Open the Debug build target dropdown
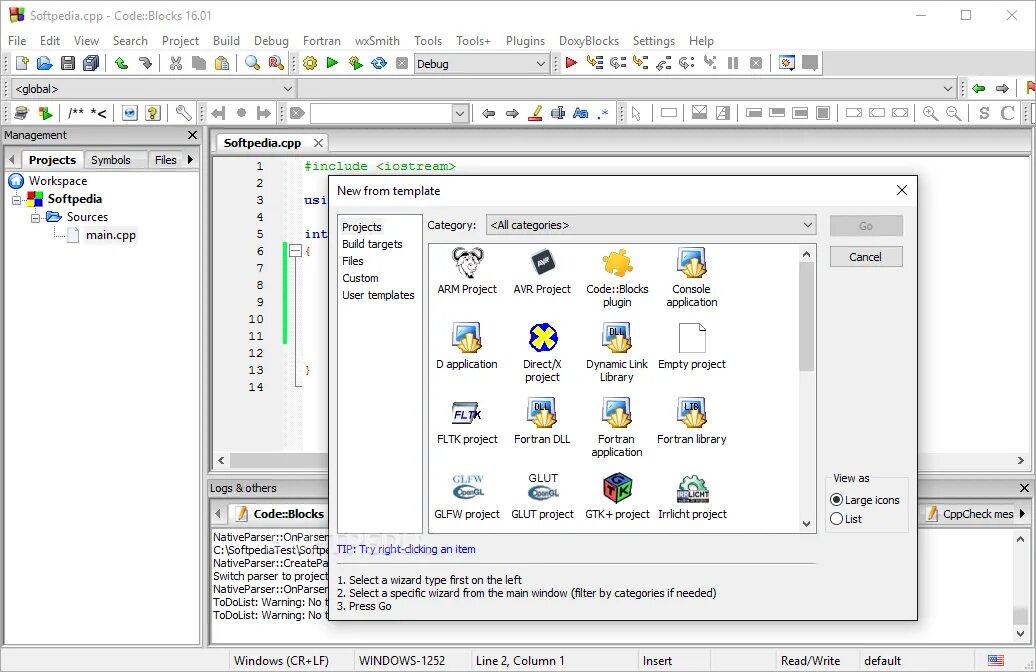 [x=482, y=63]
